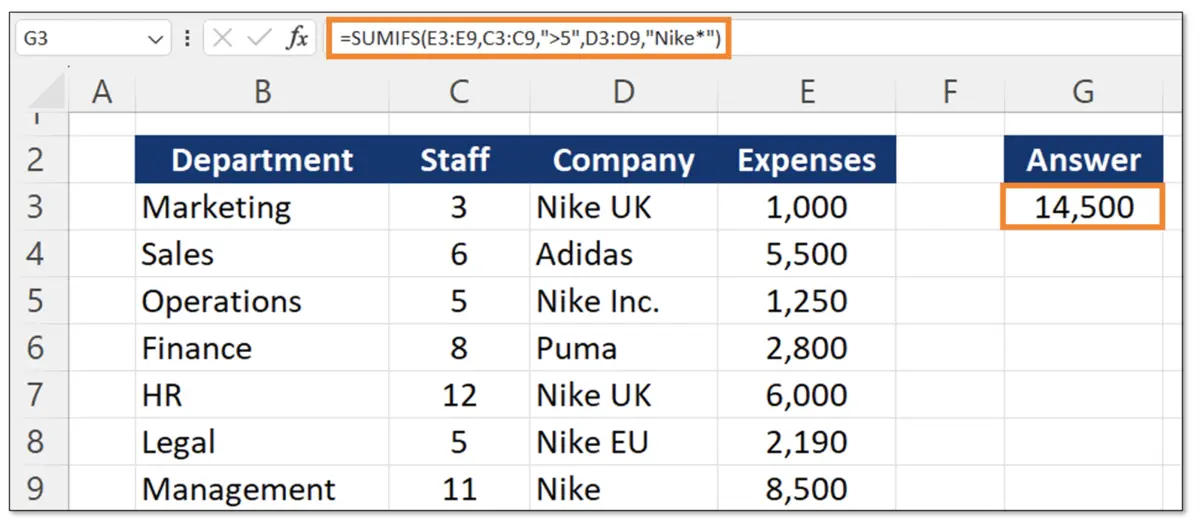Click expenses value 2,800
Screen dimensions: 1200x525
807,348
